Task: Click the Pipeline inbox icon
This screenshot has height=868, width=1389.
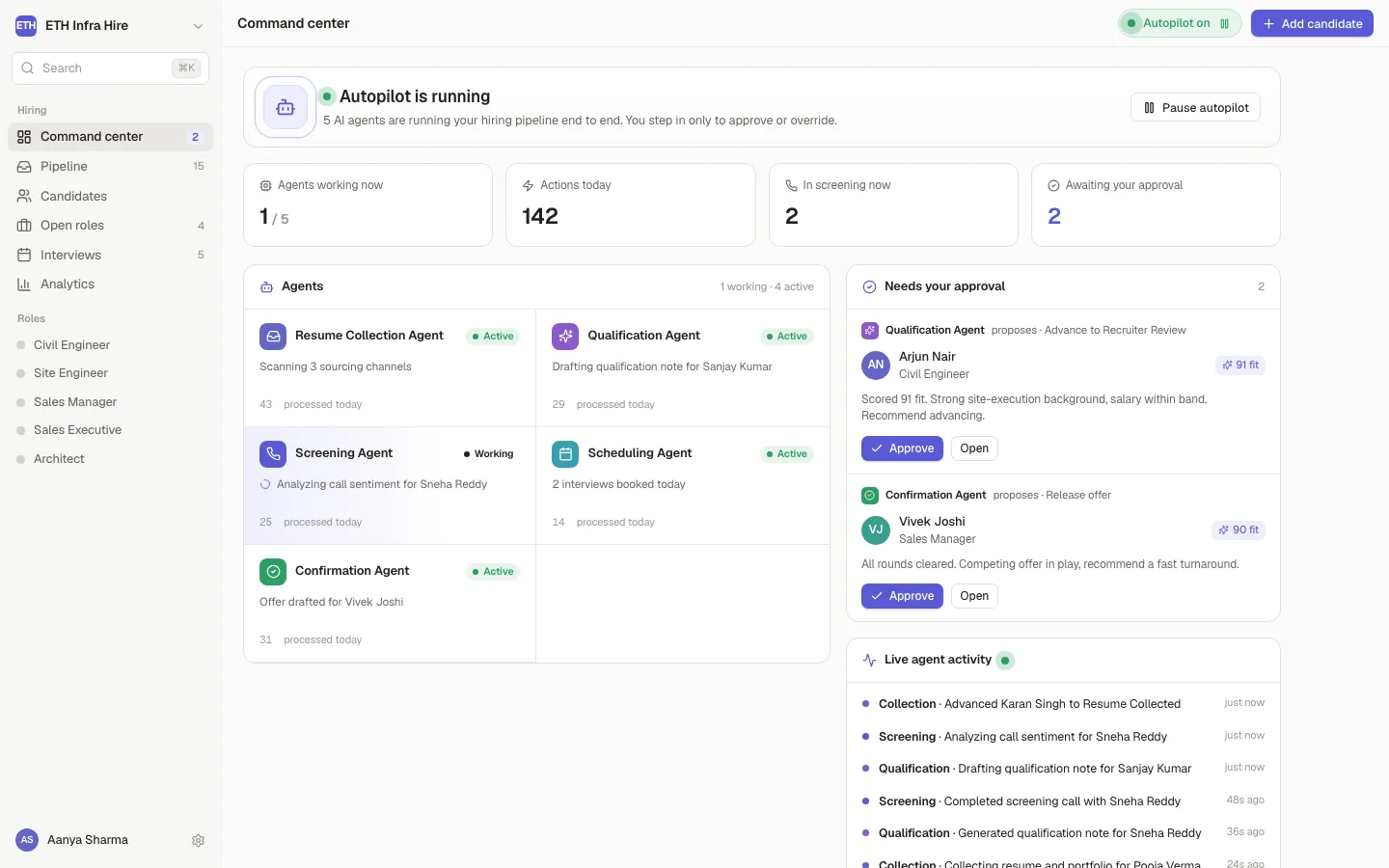Action: [24, 167]
